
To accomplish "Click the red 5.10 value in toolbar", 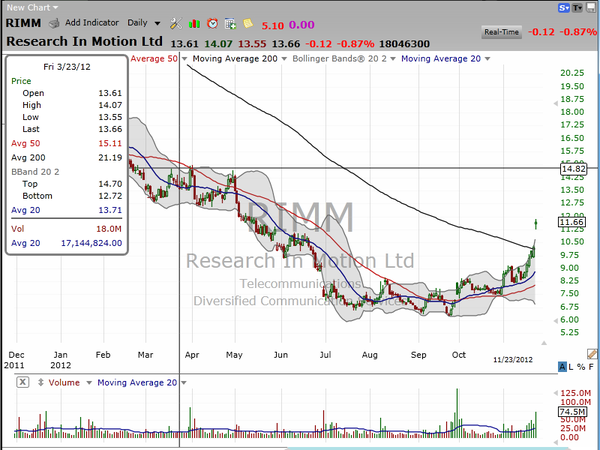I will tap(273, 26).
